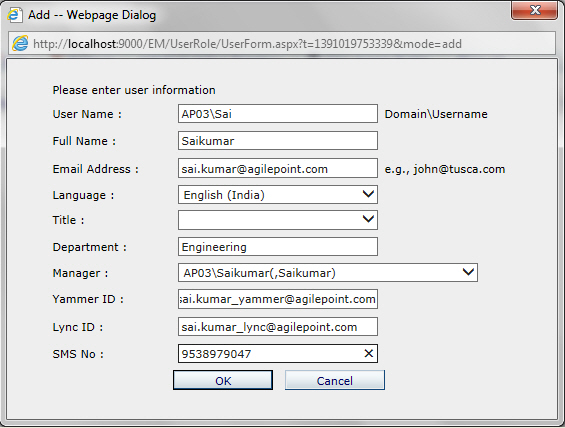The height and width of the screenshot is (428, 565).
Task: Click the IE page icon beside the URL
Action: pyautogui.click(x=20, y=44)
